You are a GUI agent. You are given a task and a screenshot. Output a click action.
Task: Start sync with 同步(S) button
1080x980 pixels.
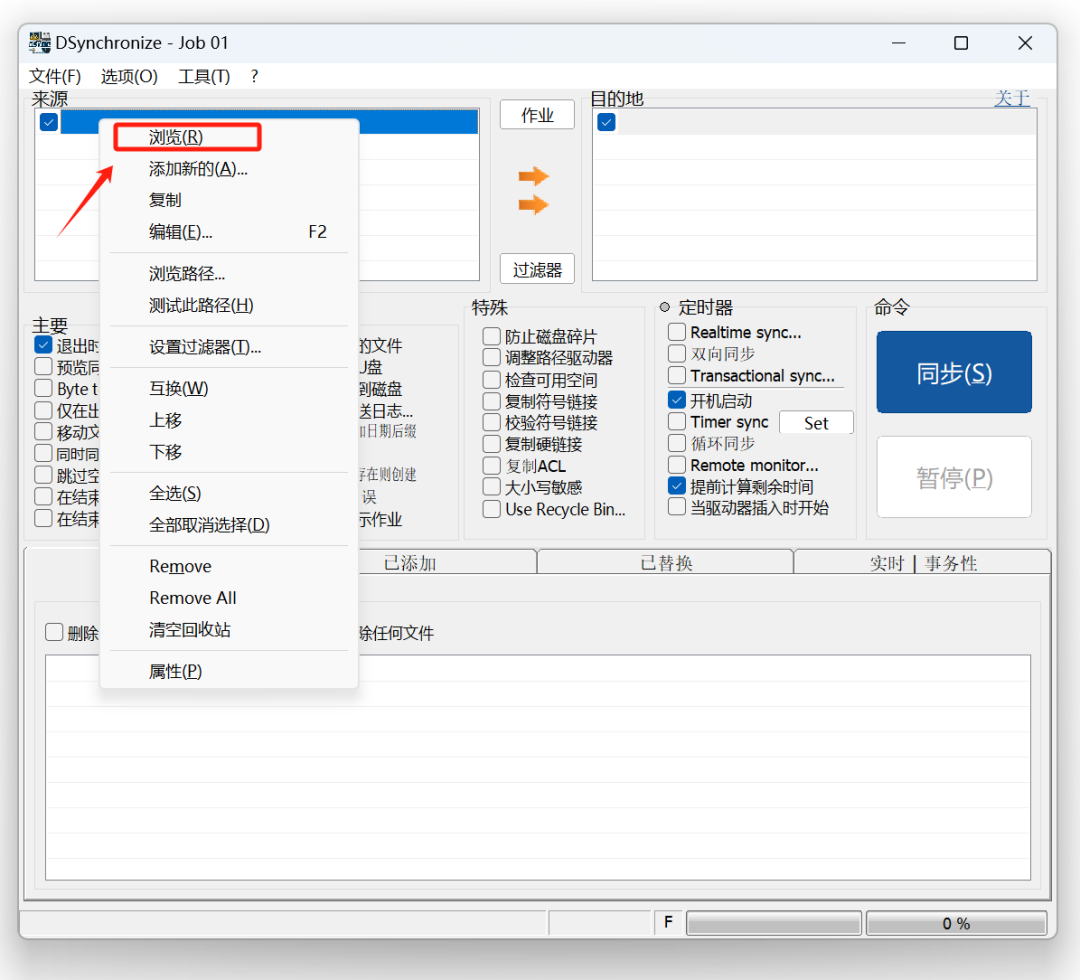(954, 373)
